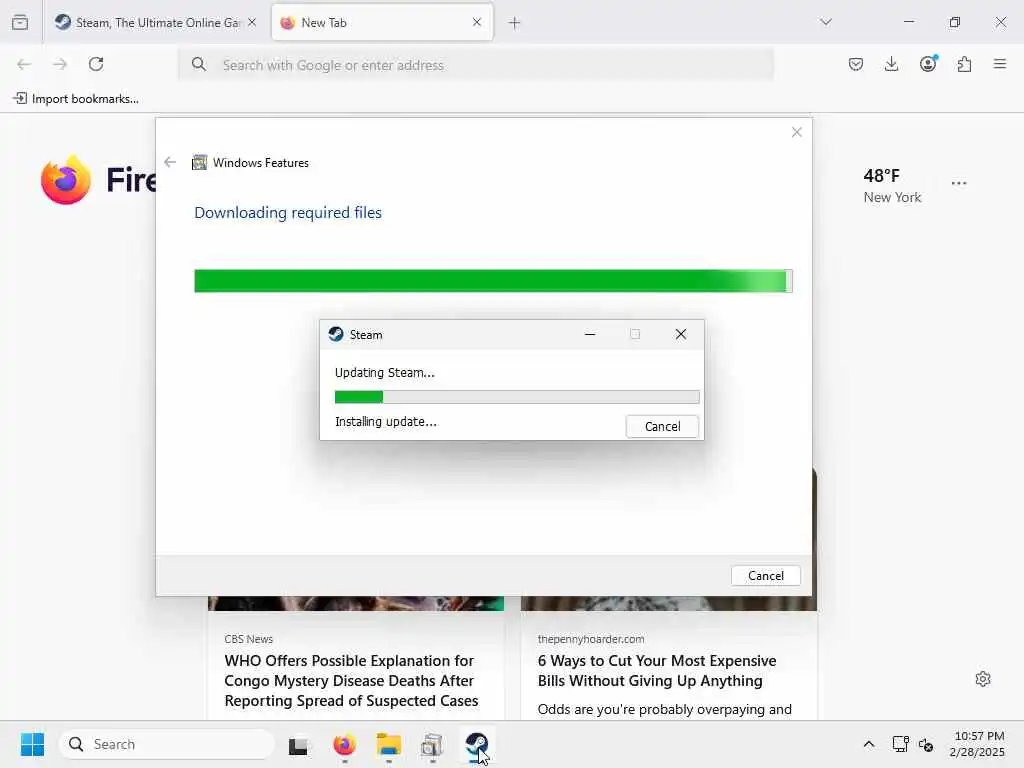
Task: Click the taskbar Search box
Action: click(167, 744)
